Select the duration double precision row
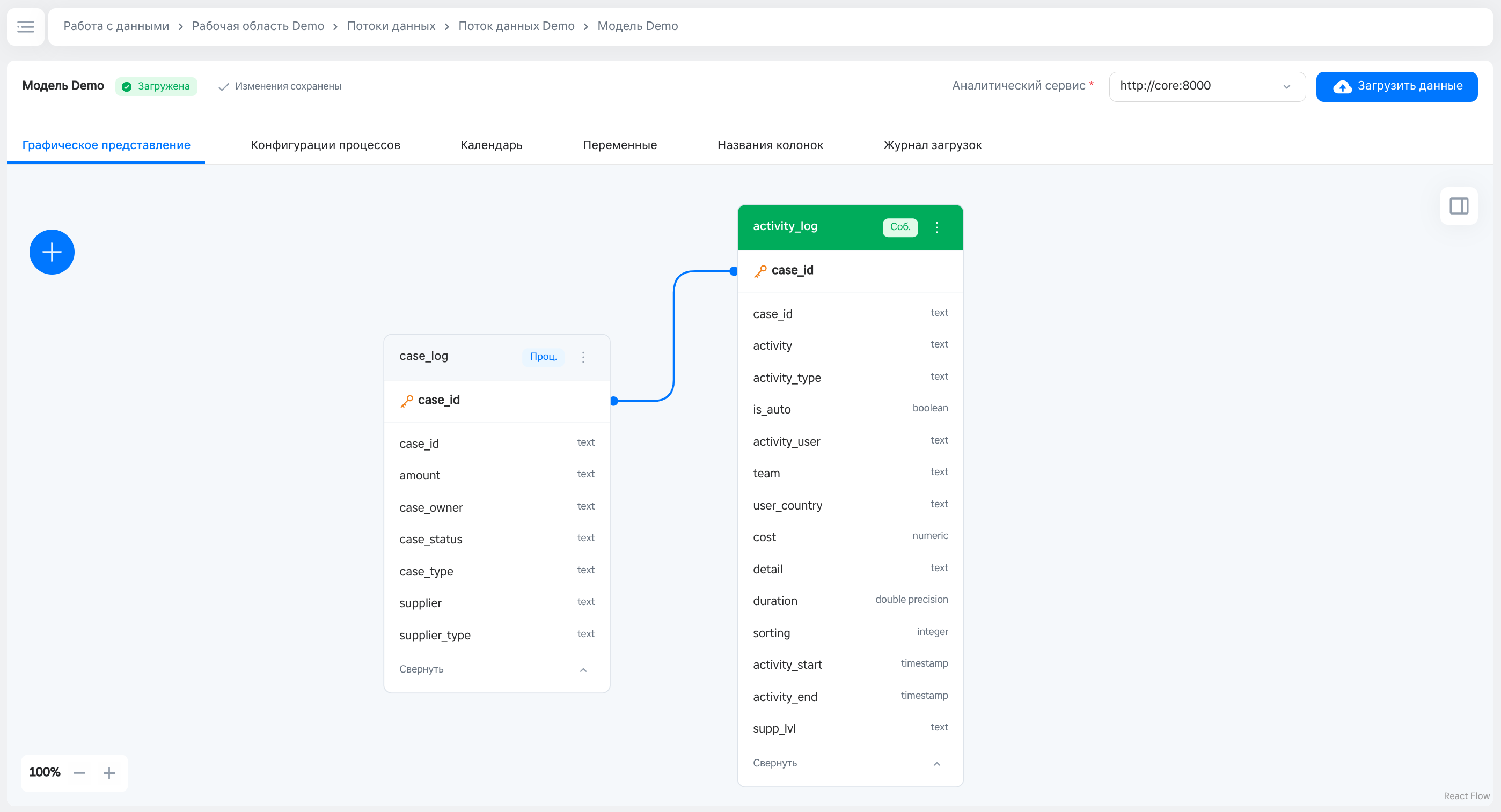Screen dimensions: 1501x812 (x=850, y=601)
